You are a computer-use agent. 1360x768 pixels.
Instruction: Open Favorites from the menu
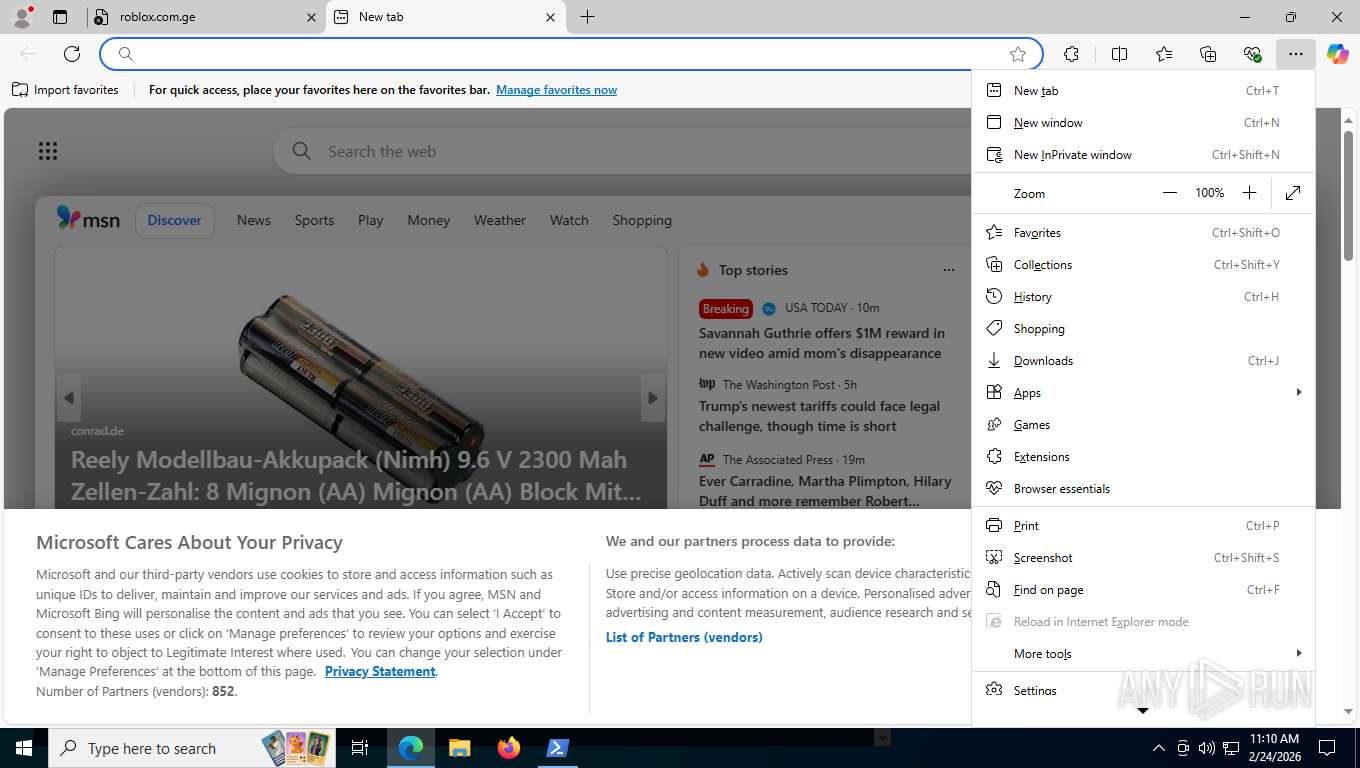[x=1143, y=233]
